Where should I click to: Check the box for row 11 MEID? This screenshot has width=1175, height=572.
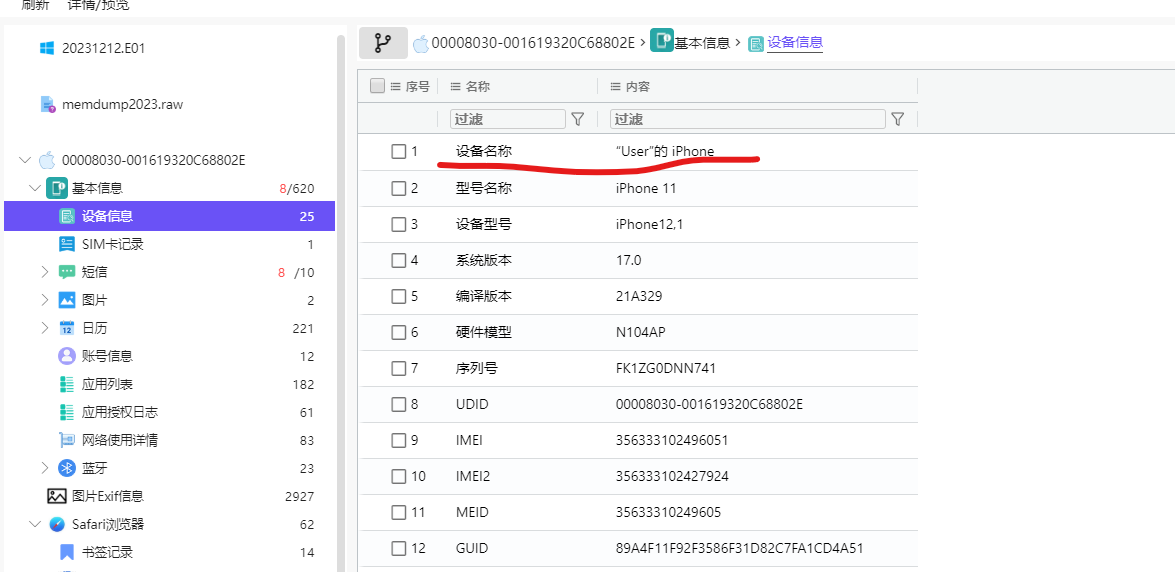398,512
